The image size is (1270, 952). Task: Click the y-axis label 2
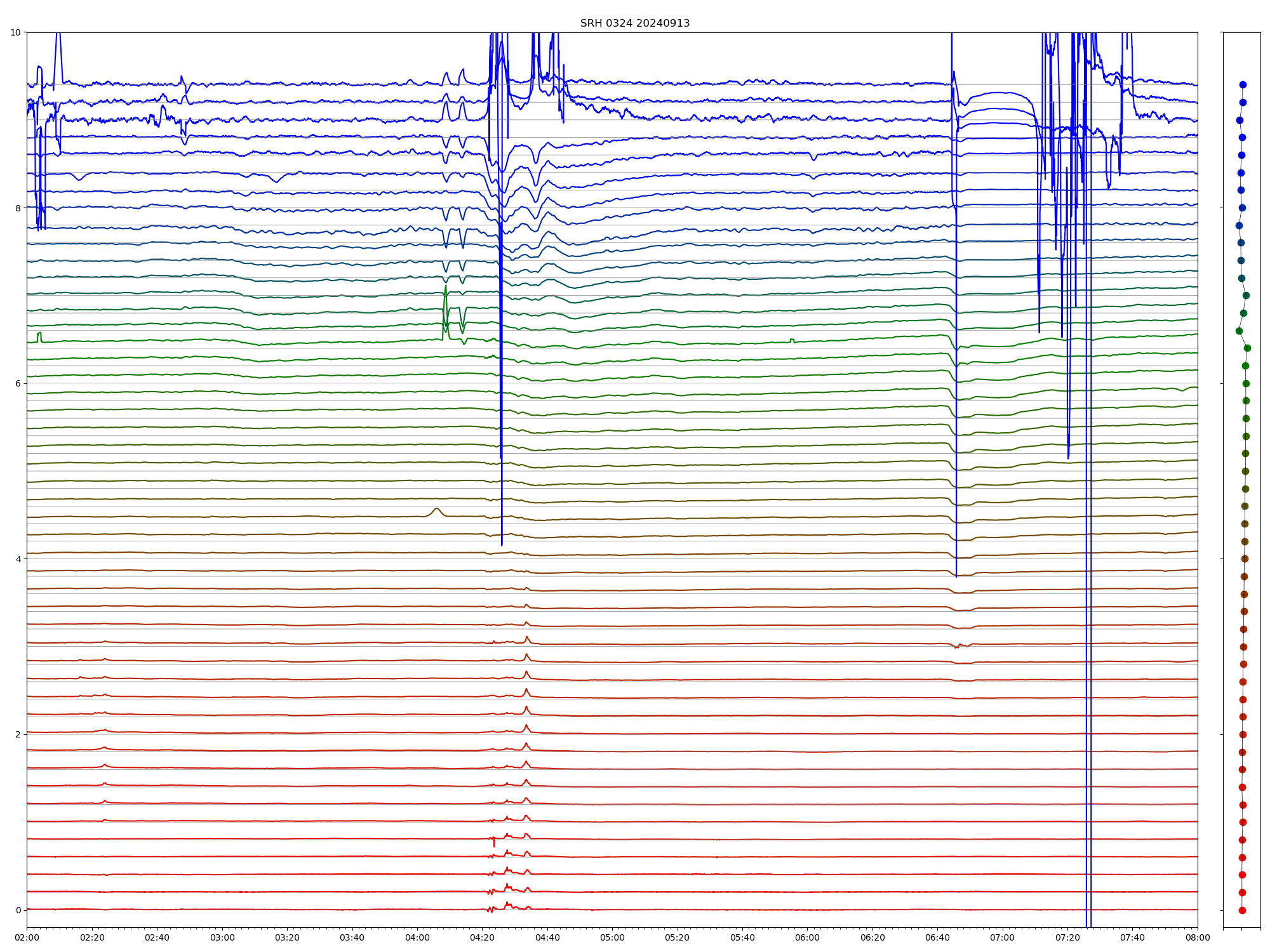pyautogui.click(x=18, y=734)
